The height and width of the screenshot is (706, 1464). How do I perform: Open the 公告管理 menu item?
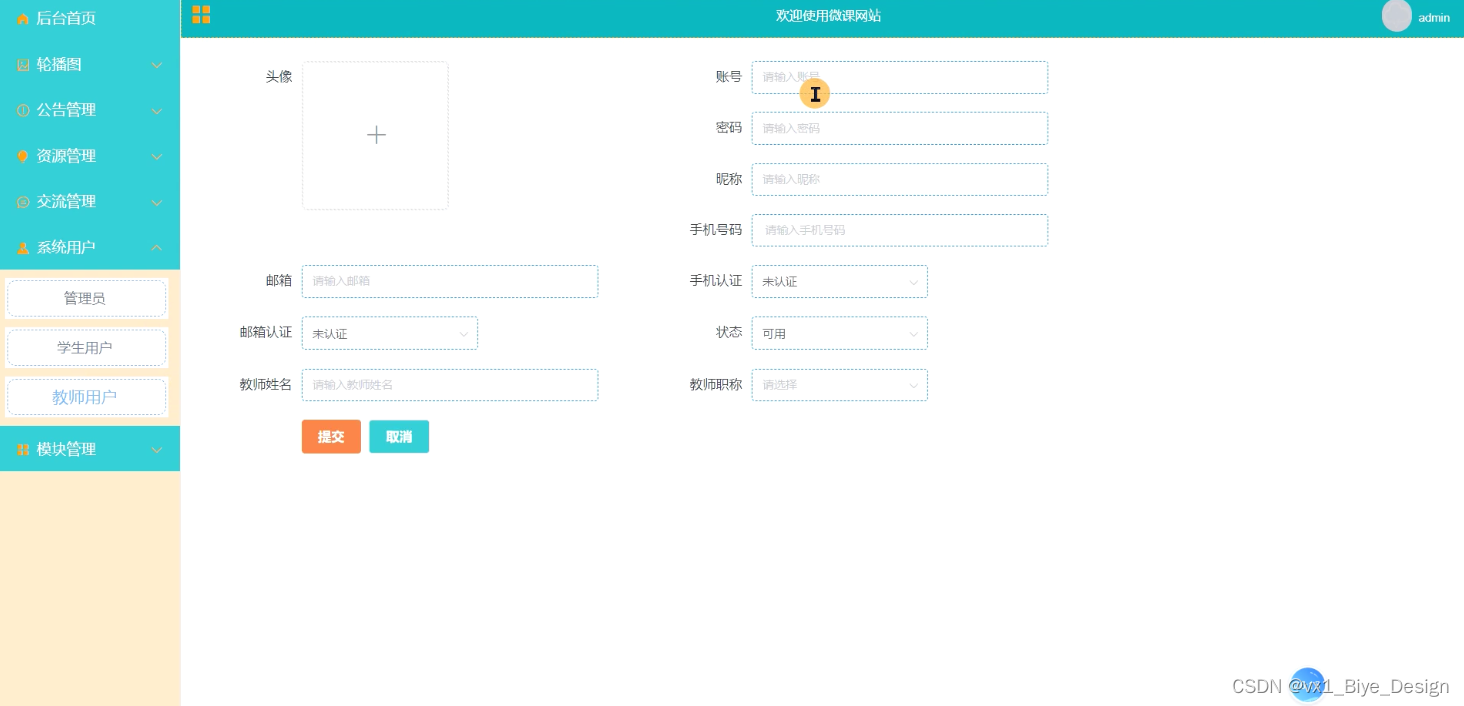tap(90, 110)
